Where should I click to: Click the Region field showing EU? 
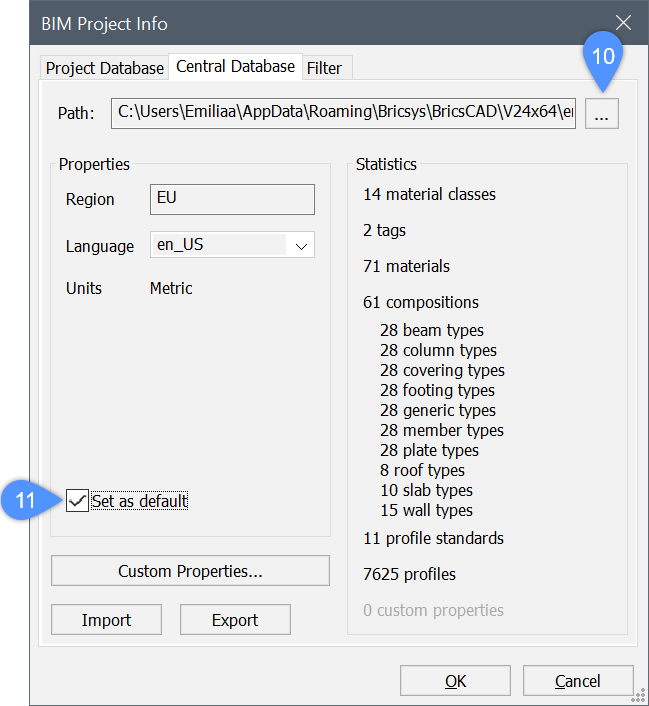[232, 198]
